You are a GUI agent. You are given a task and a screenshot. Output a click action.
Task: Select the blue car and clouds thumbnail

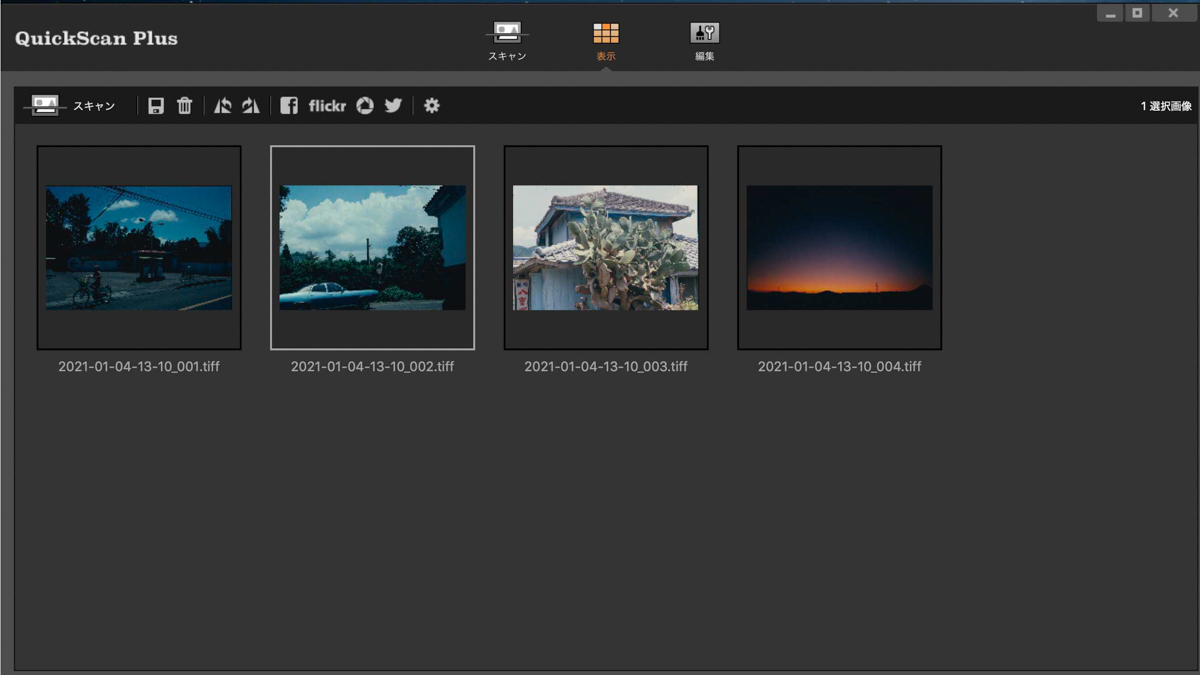click(373, 248)
